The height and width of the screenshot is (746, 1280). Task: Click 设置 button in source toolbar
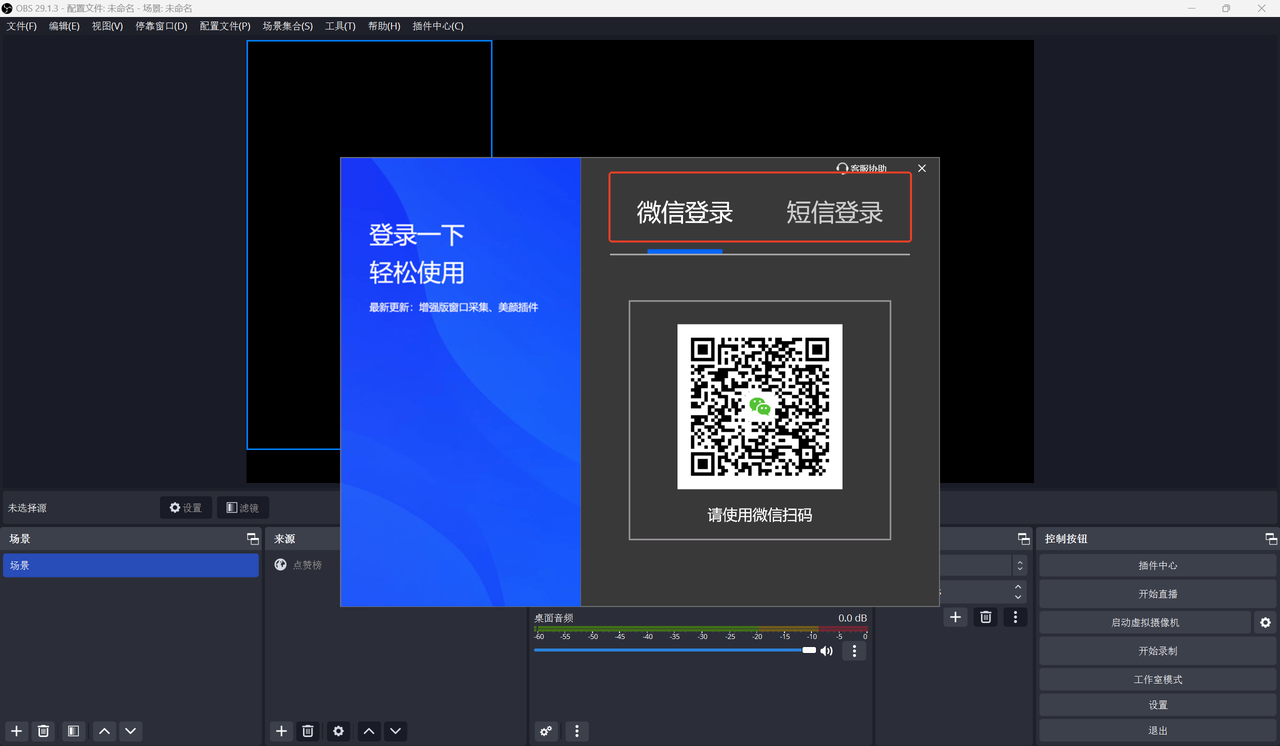coord(186,508)
